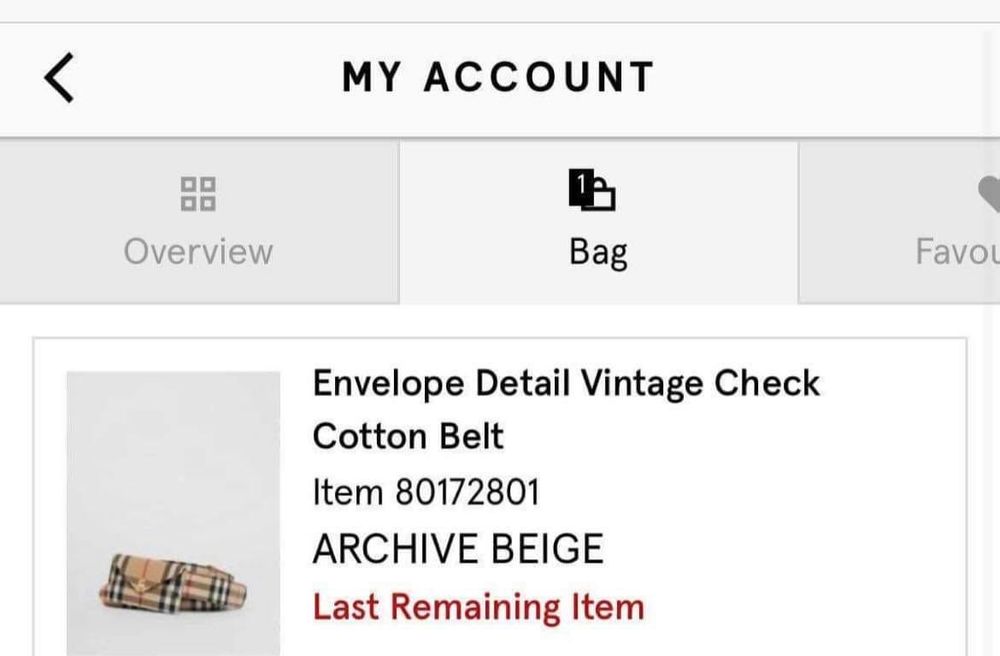The width and height of the screenshot is (1000, 656).
Task: Click the Overview grid icon
Action: [x=198, y=193]
